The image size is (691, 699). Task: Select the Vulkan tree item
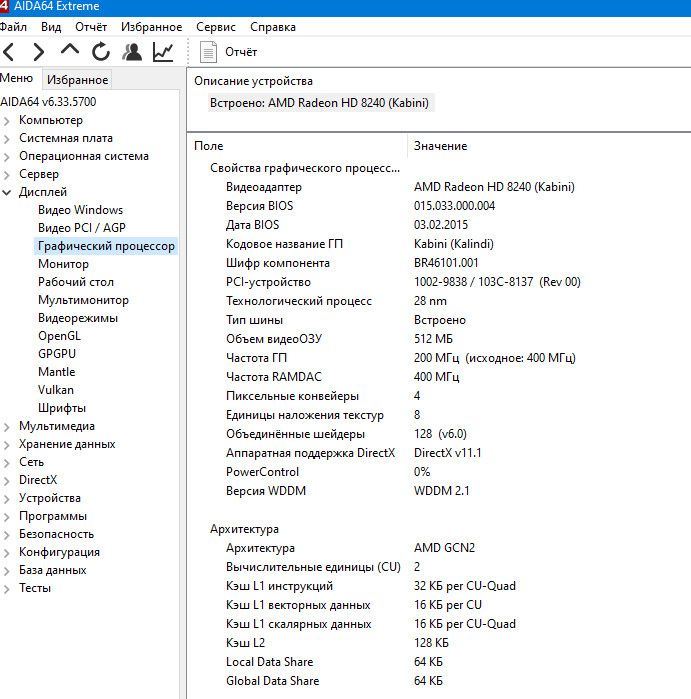click(x=56, y=390)
